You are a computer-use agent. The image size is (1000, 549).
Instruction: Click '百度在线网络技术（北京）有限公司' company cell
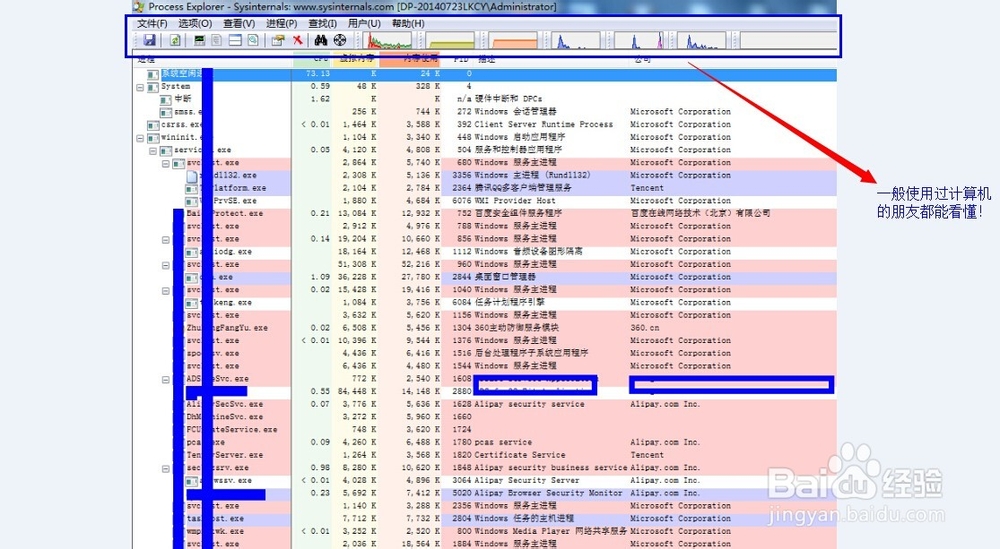pyautogui.click(x=700, y=214)
